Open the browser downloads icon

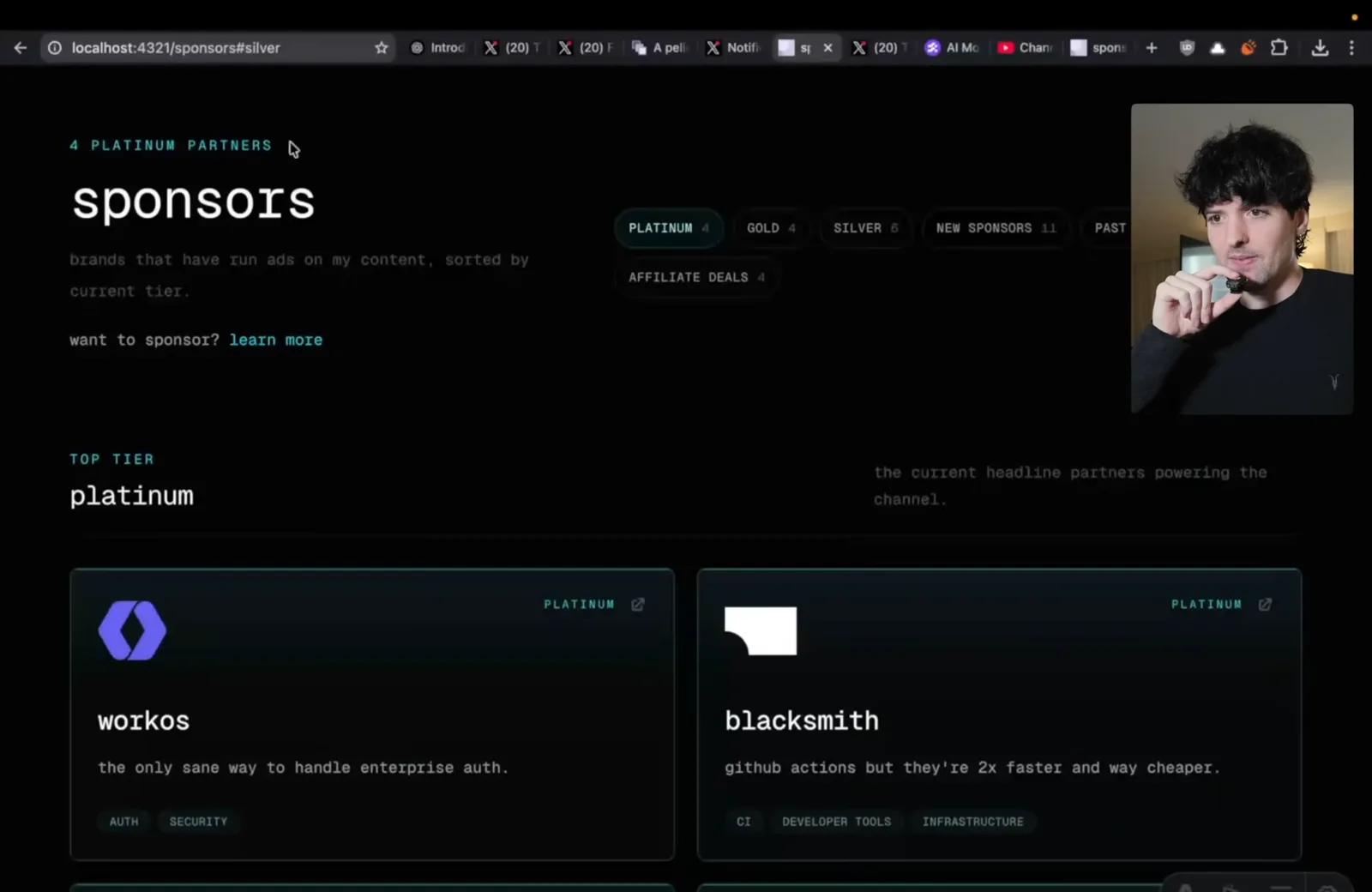point(1321,48)
